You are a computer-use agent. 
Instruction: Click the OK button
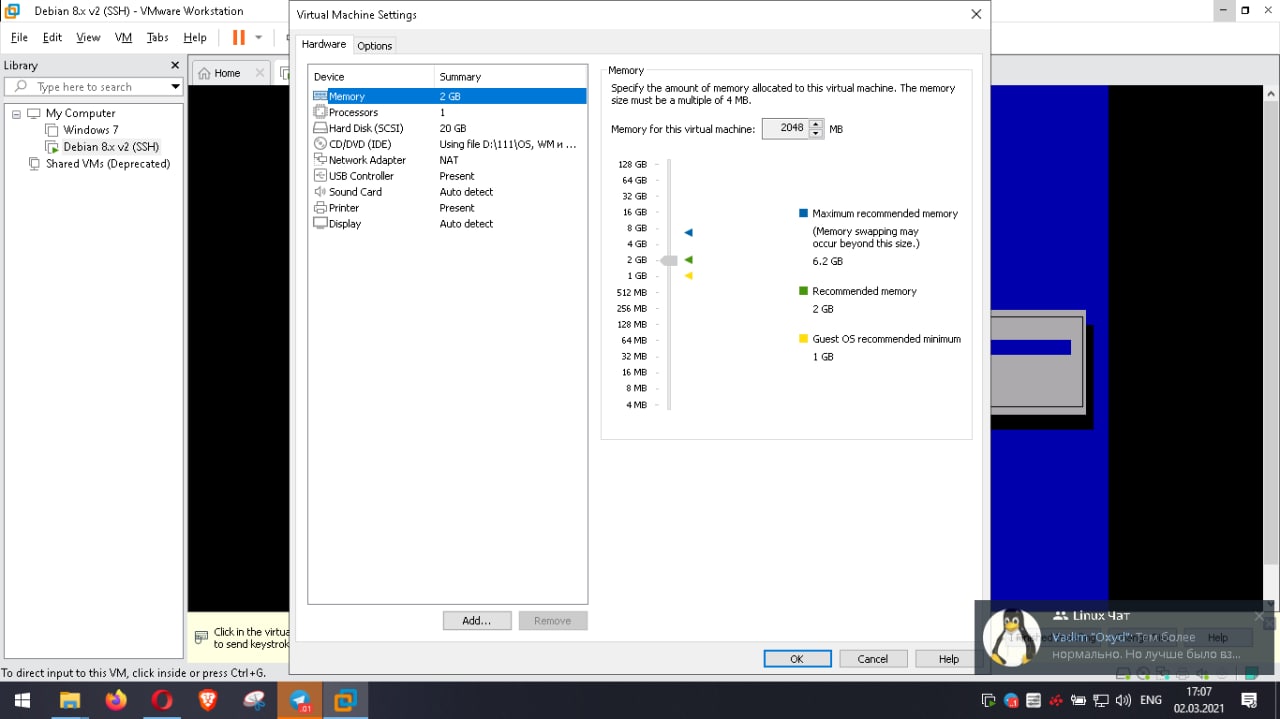tap(797, 659)
